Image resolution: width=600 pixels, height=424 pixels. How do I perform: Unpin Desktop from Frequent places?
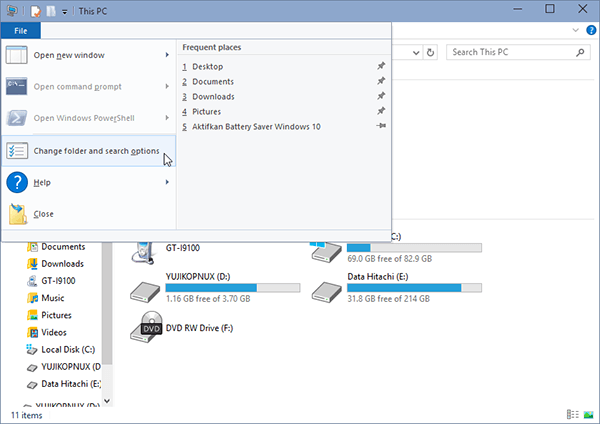pos(381,66)
